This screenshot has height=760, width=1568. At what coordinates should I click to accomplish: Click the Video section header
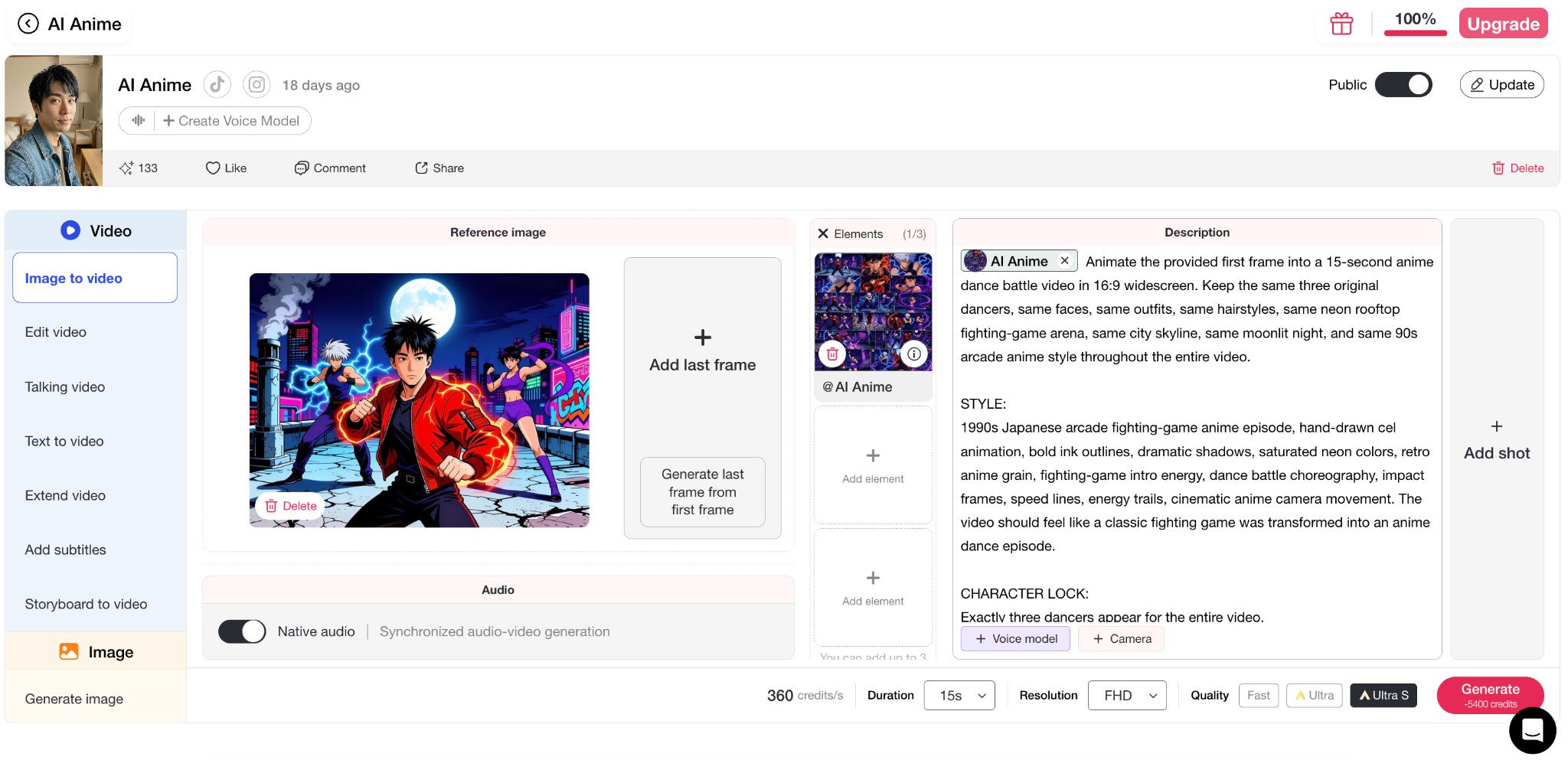[x=96, y=230]
